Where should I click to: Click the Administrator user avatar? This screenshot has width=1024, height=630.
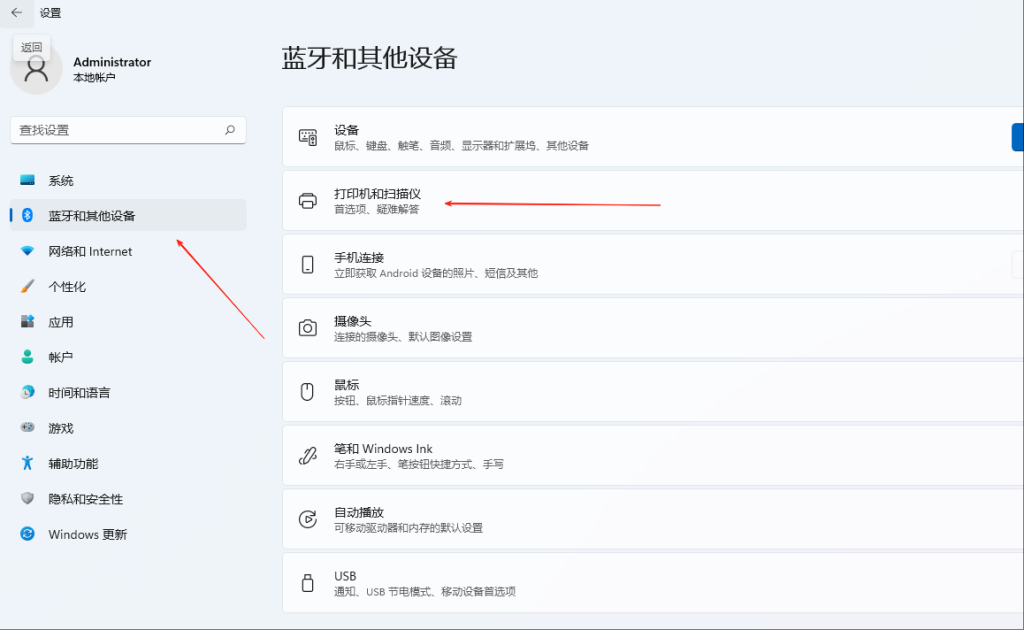coord(36,69)
